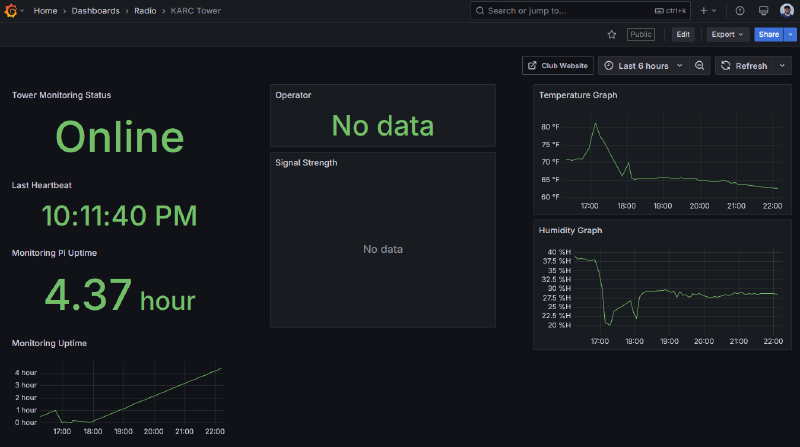
Task: Expand the Share options arrow
Action: coord(790,34)
